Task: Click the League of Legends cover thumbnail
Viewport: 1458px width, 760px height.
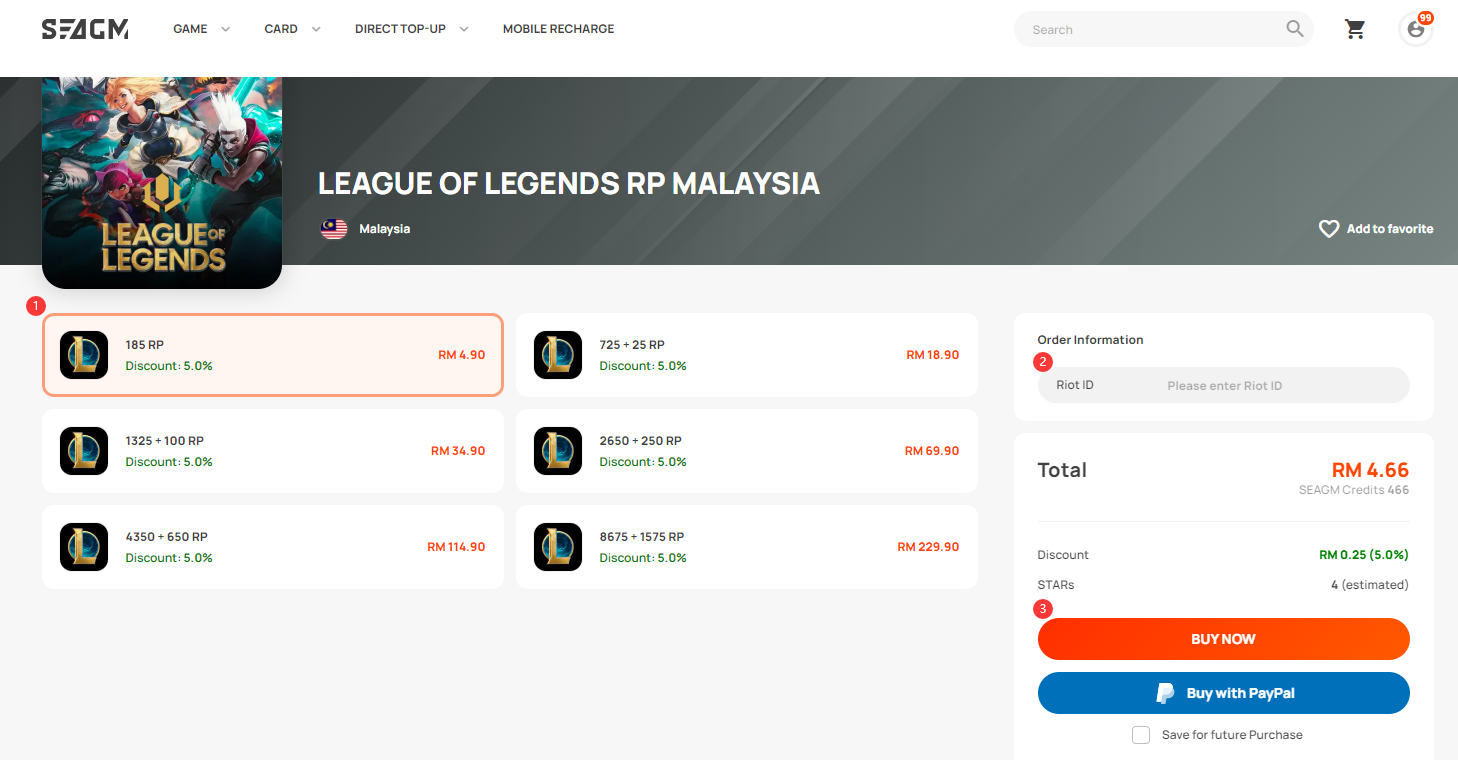Action: [x=162, y=183]
